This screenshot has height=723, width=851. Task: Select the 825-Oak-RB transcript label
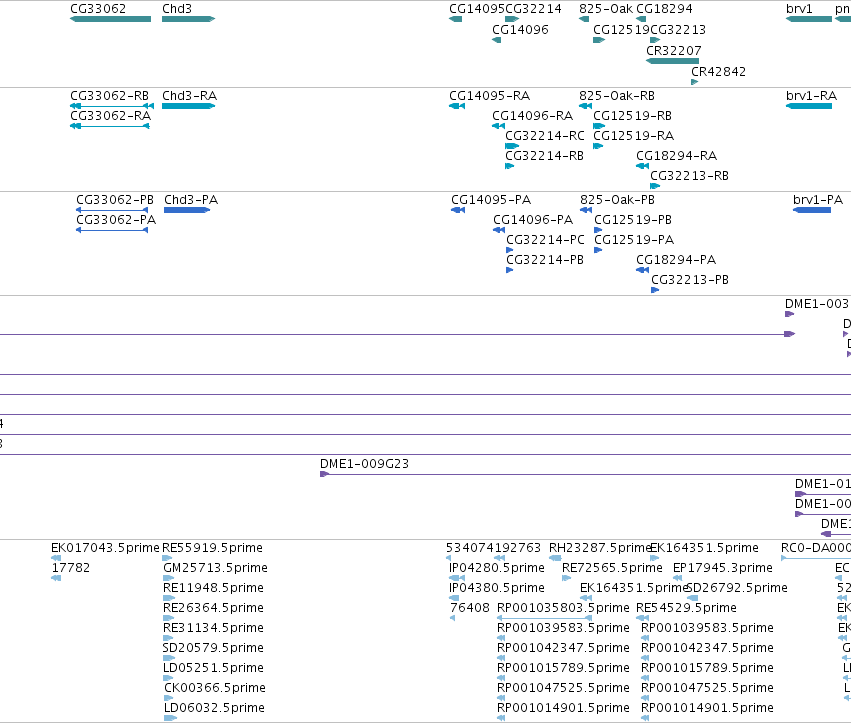[x=617, y=96]
